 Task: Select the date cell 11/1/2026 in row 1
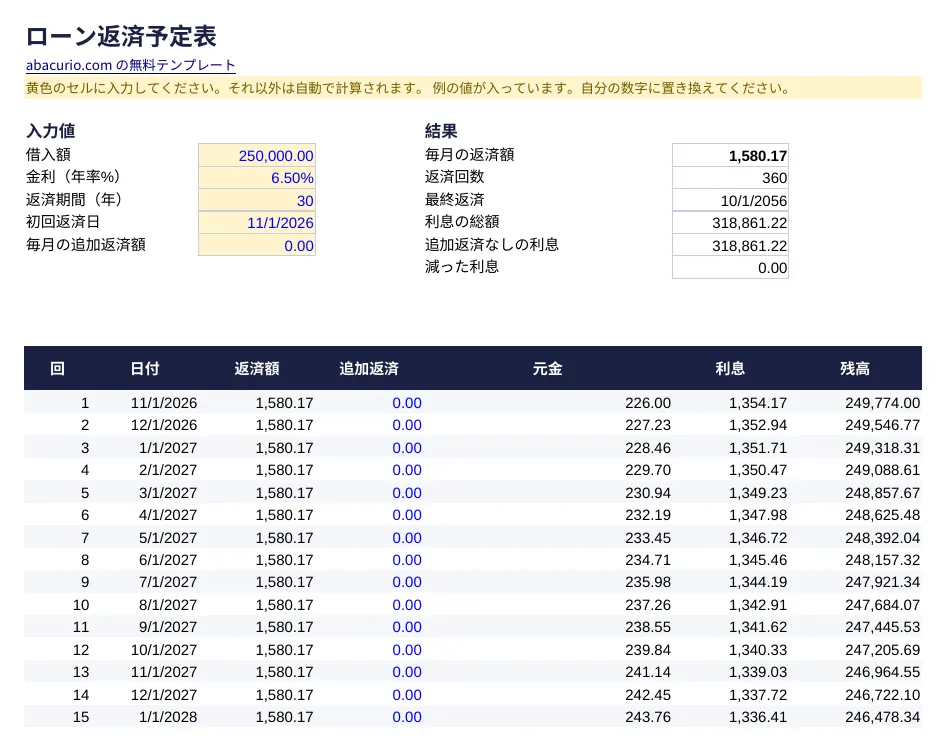[x=164, y=403]
